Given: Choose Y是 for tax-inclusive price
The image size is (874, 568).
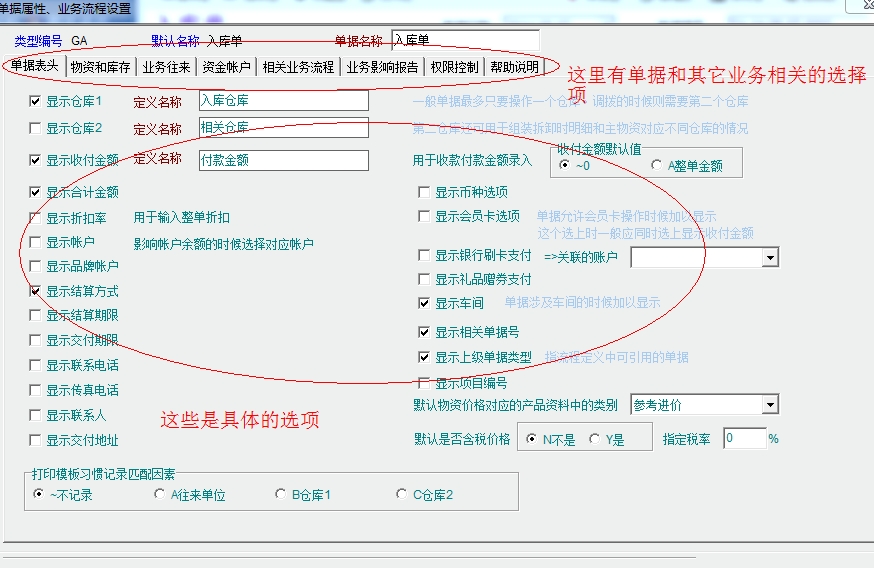Looking at the screenshot, I should pos(594,439).
